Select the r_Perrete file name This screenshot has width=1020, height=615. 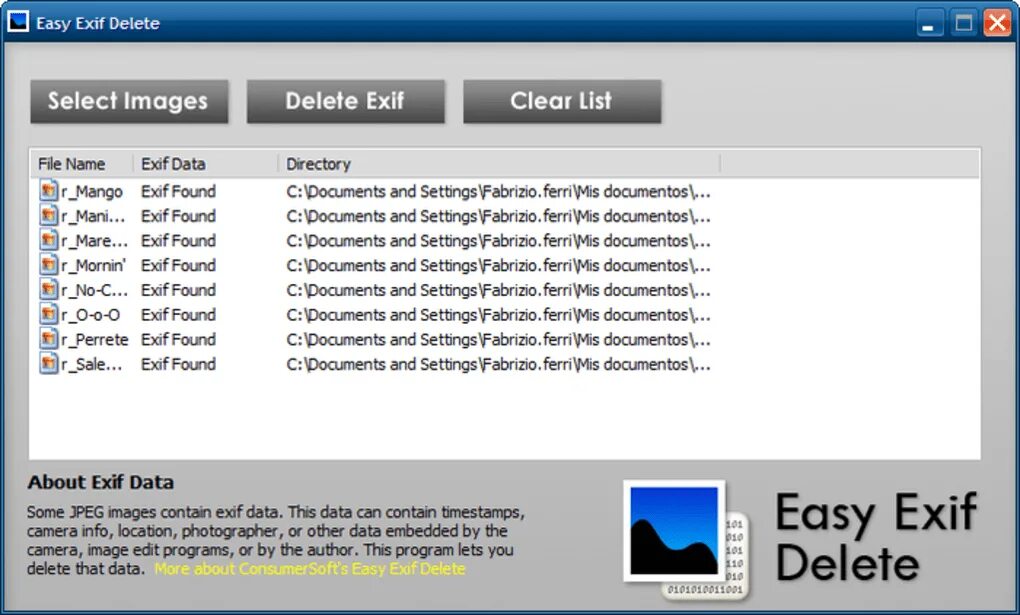tap(94, 340)
